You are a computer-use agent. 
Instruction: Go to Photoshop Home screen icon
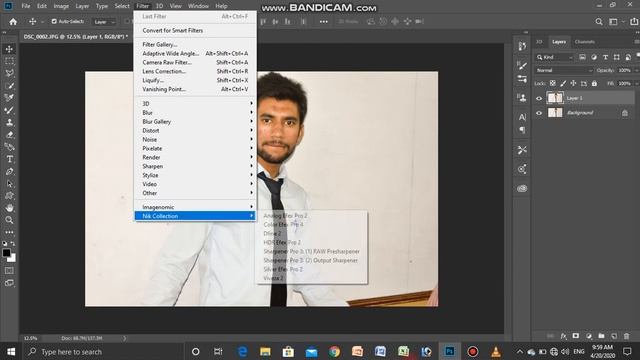[x=13, y=22]
